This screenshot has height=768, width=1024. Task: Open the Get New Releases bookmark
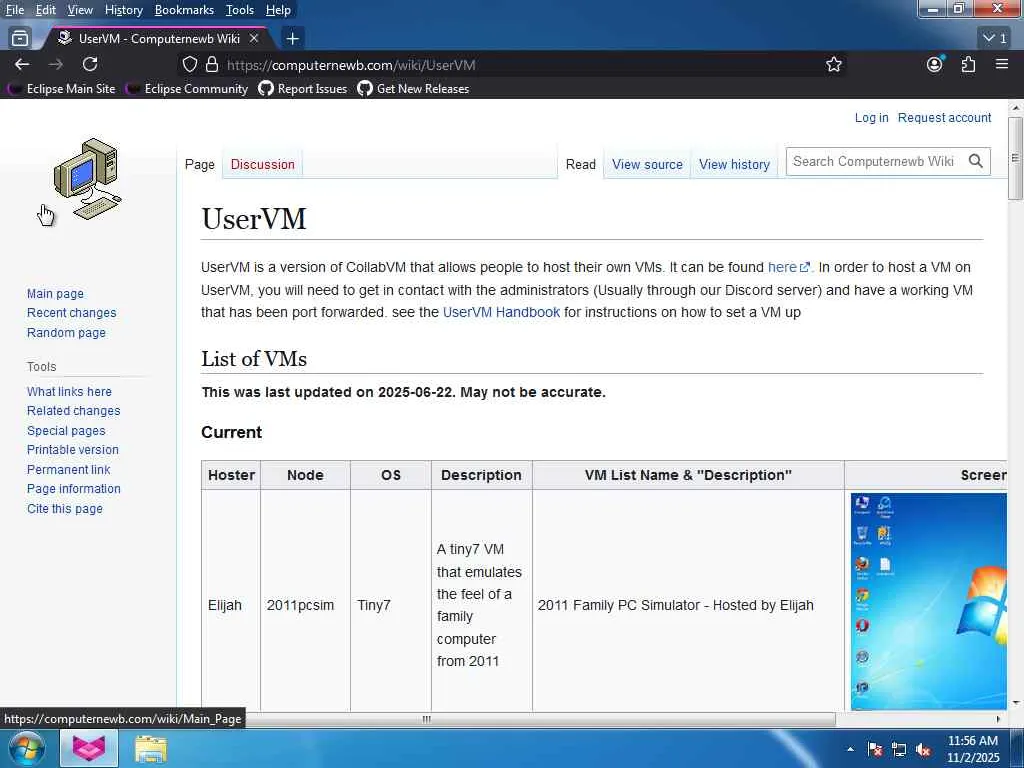tap(413, 89)
